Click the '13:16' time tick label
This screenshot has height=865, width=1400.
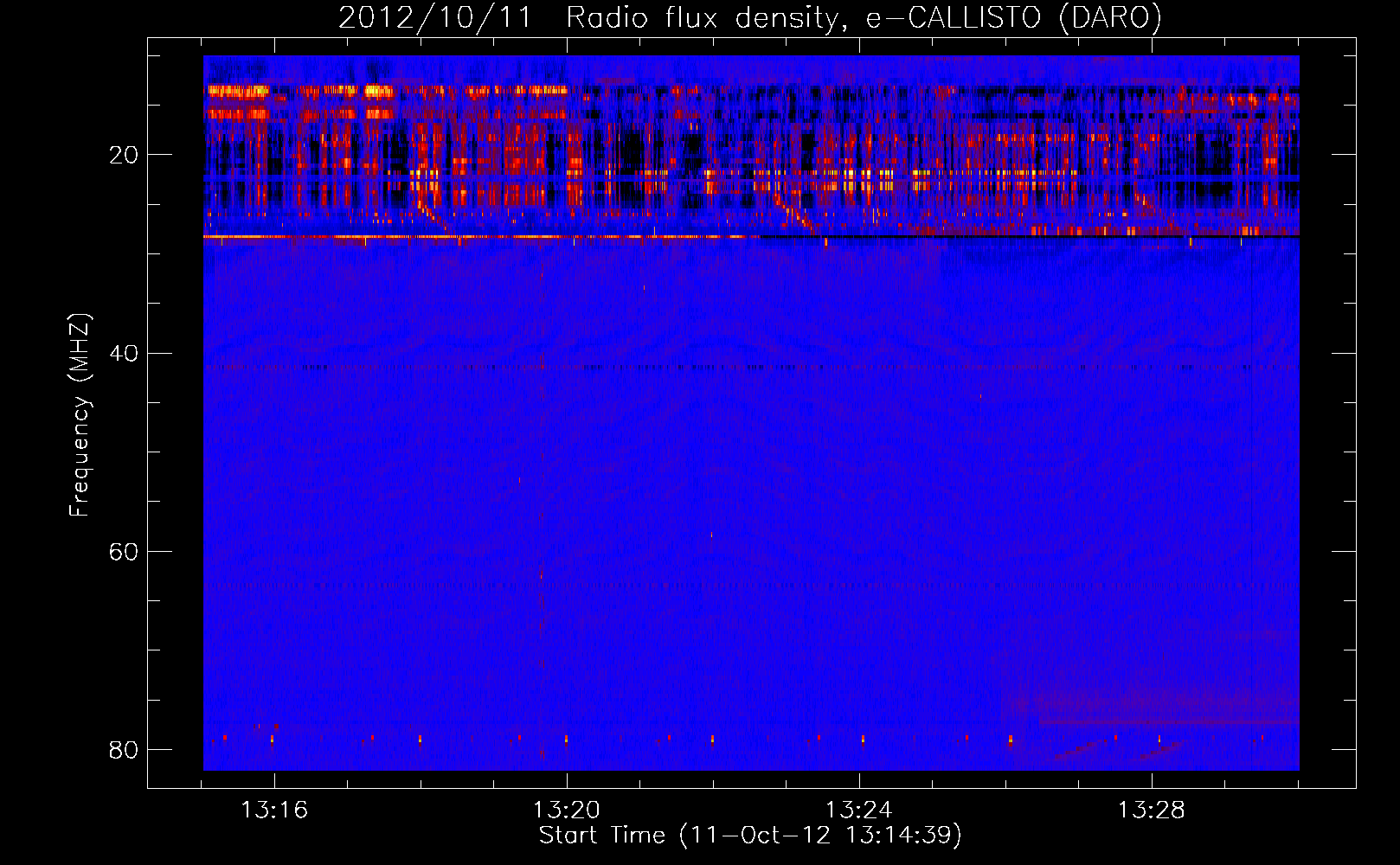tap(274, 811)
